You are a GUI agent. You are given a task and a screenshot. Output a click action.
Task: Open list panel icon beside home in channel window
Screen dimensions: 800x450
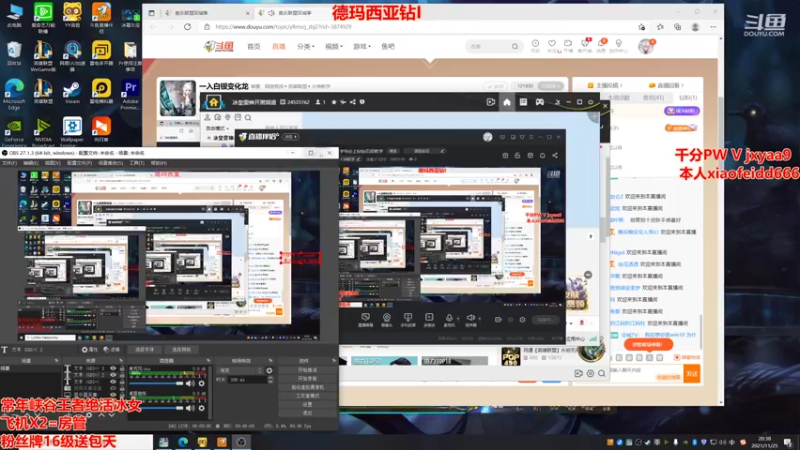point(523,102)
